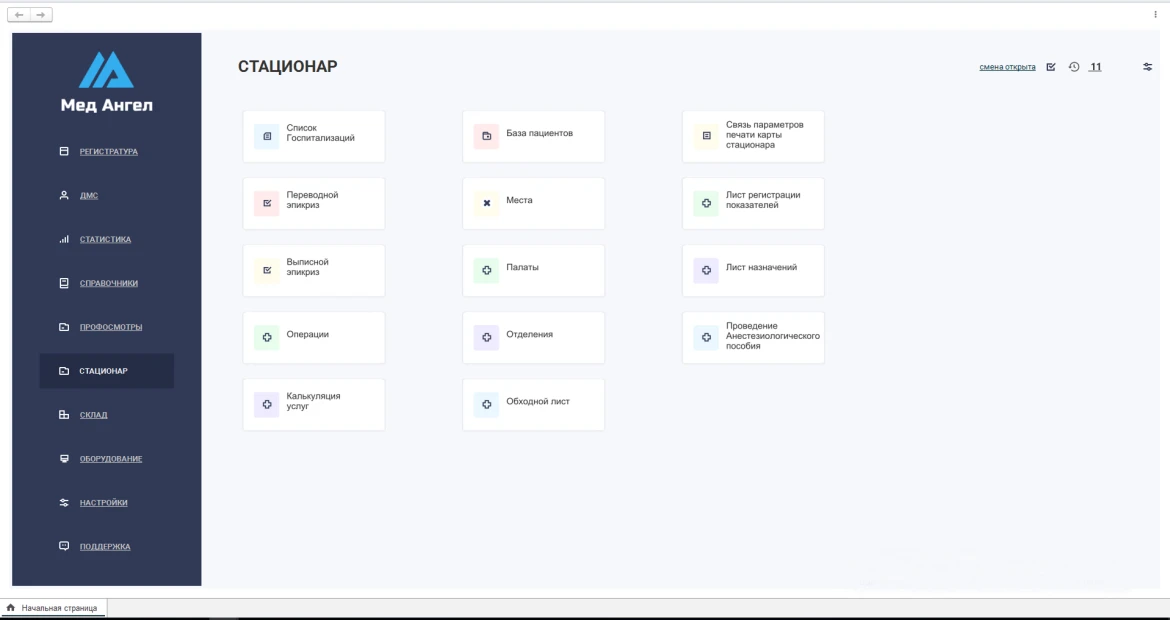Image resolution: width=1170 pixels, height=620 pixels.
Task: Open the Склад section
Action: coord(93,415)
